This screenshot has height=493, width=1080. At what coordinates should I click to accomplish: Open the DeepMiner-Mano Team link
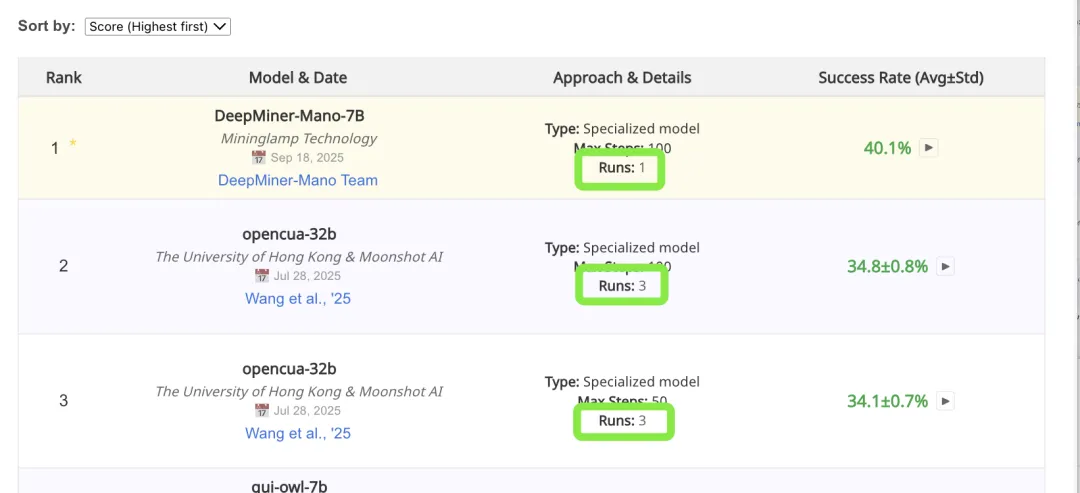pyautogui.click(x=298, y=180)
